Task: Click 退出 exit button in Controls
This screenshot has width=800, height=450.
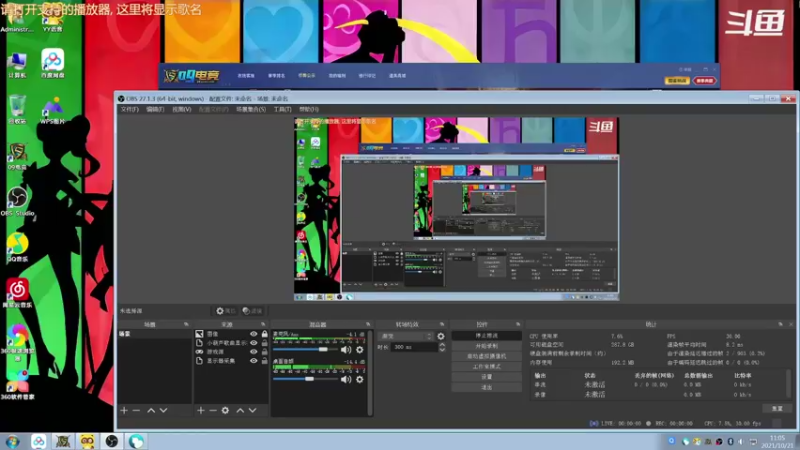Action: point(486,387)
